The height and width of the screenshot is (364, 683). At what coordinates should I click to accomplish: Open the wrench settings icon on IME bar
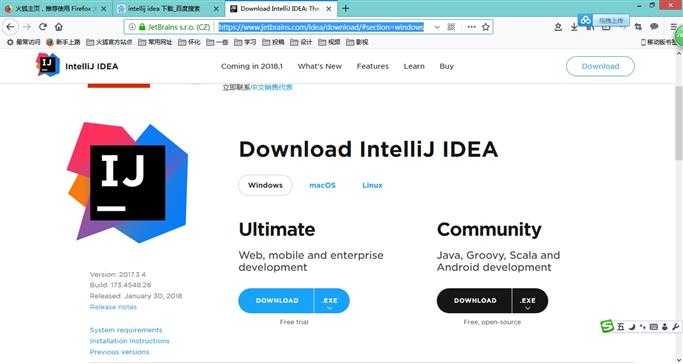point(676,327)
